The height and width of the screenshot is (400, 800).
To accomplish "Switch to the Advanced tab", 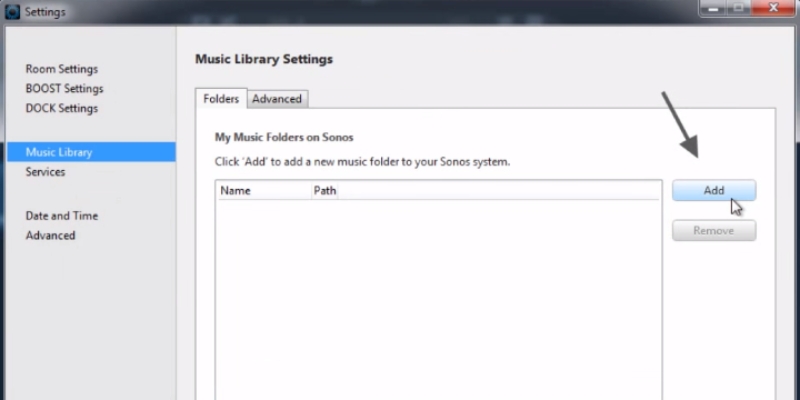I will point(277,99).
